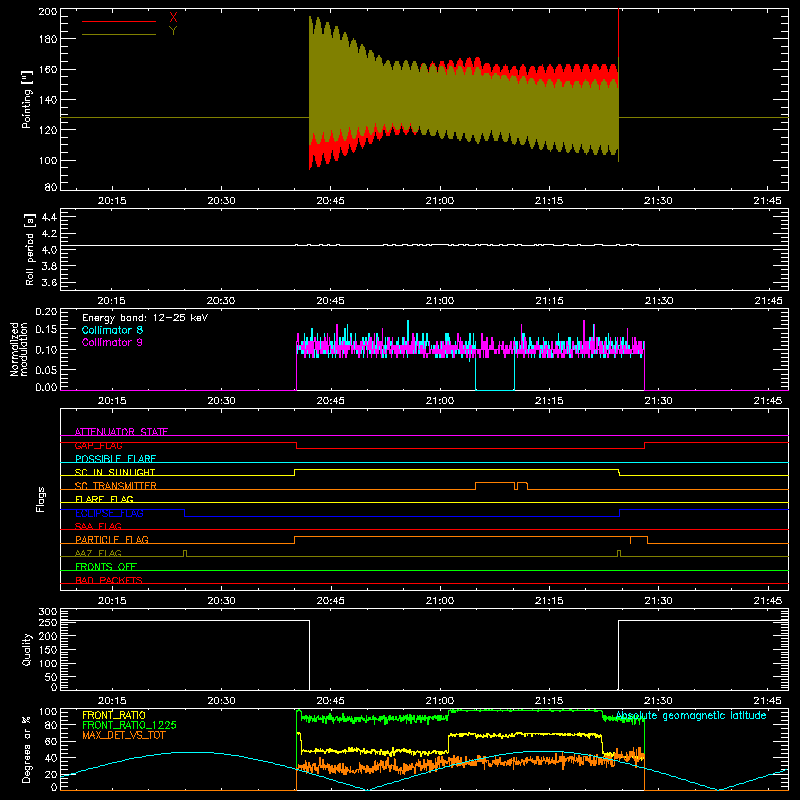800x800 pixels.
Task: Click the 21:00 time label under Pointing plot
Action: pyautogui.click(x=440, y=201)
